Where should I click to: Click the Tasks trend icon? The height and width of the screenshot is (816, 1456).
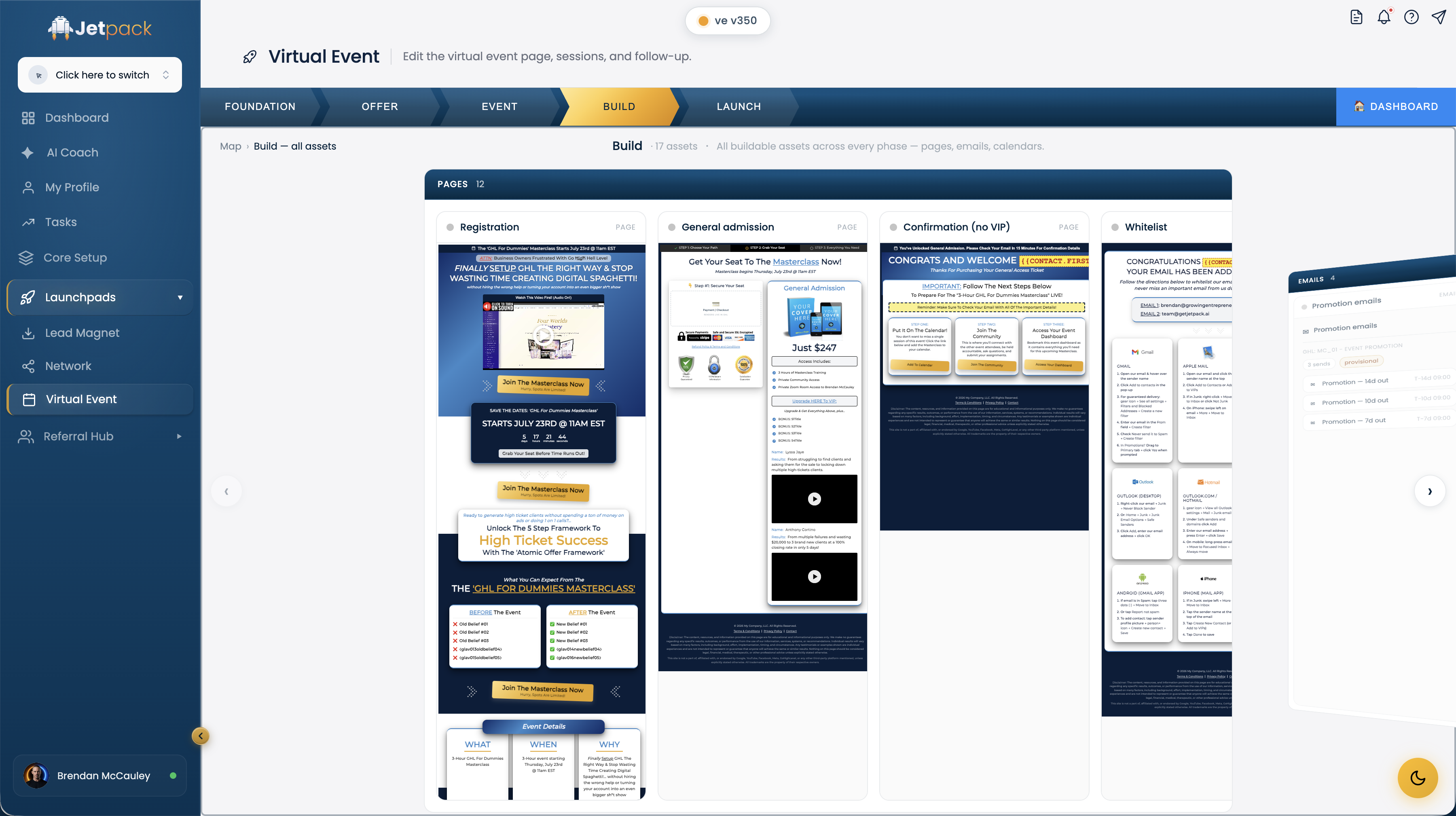[x=28, y=222]
